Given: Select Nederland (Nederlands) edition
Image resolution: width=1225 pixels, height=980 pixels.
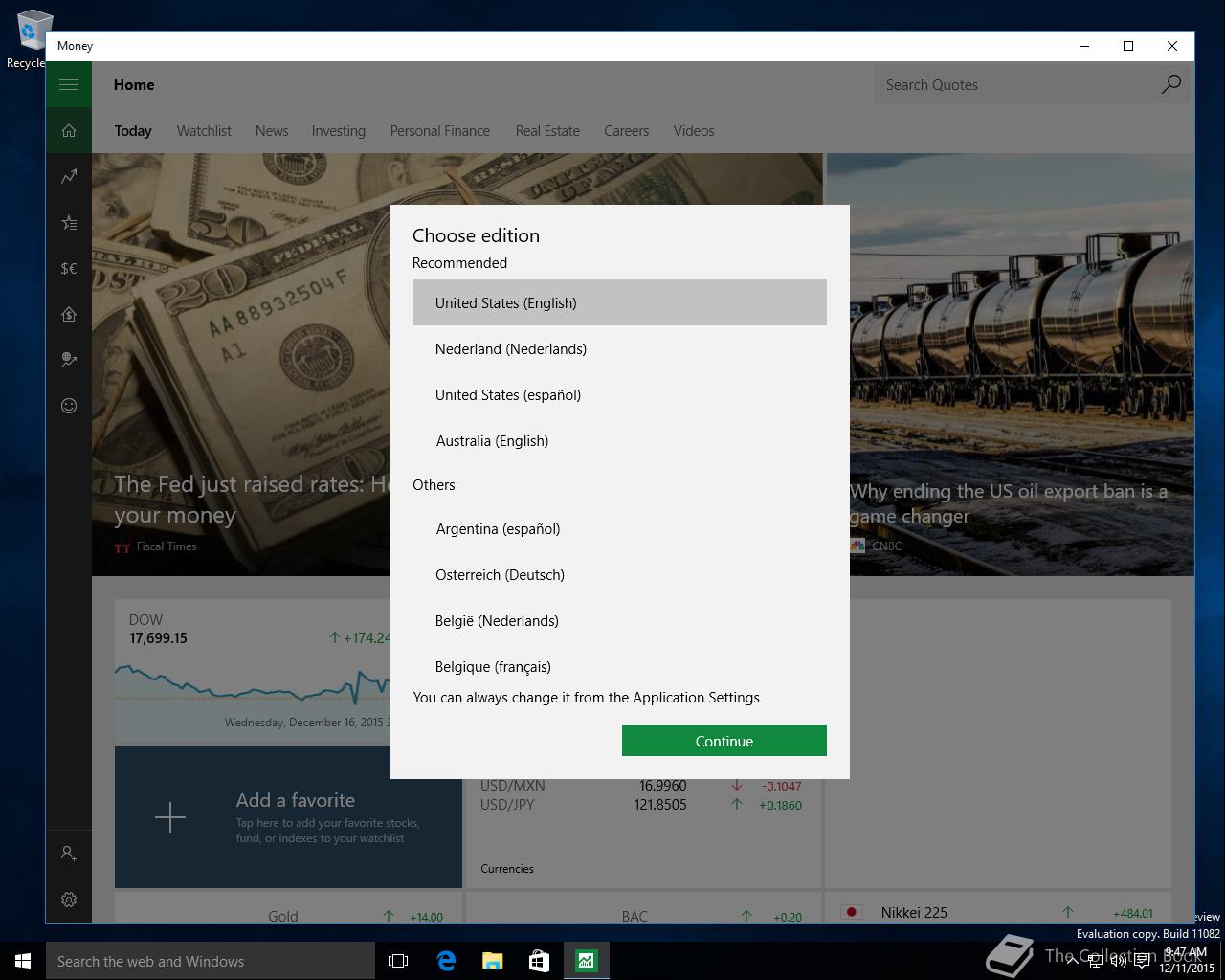Looking at the screenshot, I should [620, 348].
